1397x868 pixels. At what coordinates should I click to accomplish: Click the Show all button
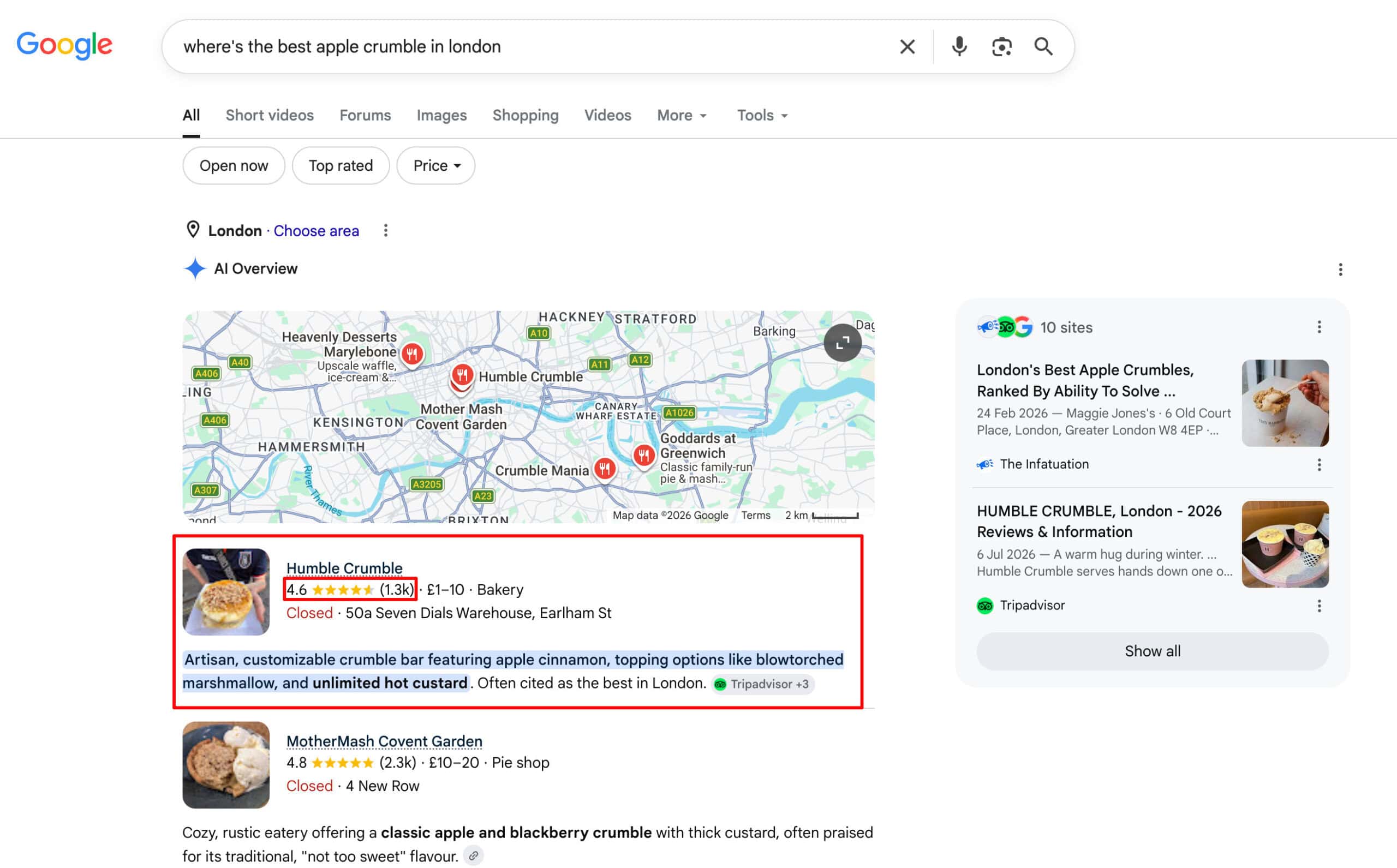(1153, 651)
